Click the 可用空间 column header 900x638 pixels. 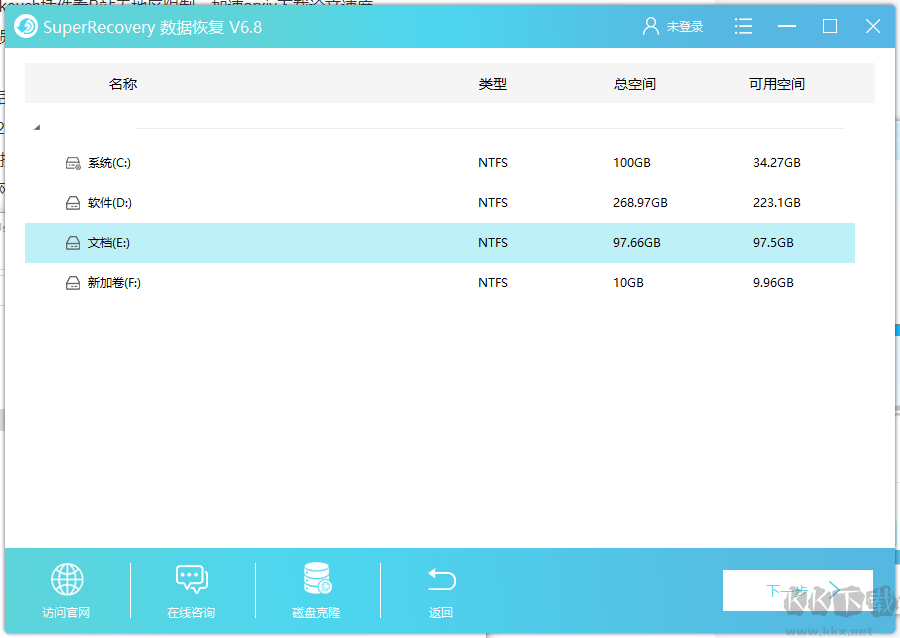777,84
